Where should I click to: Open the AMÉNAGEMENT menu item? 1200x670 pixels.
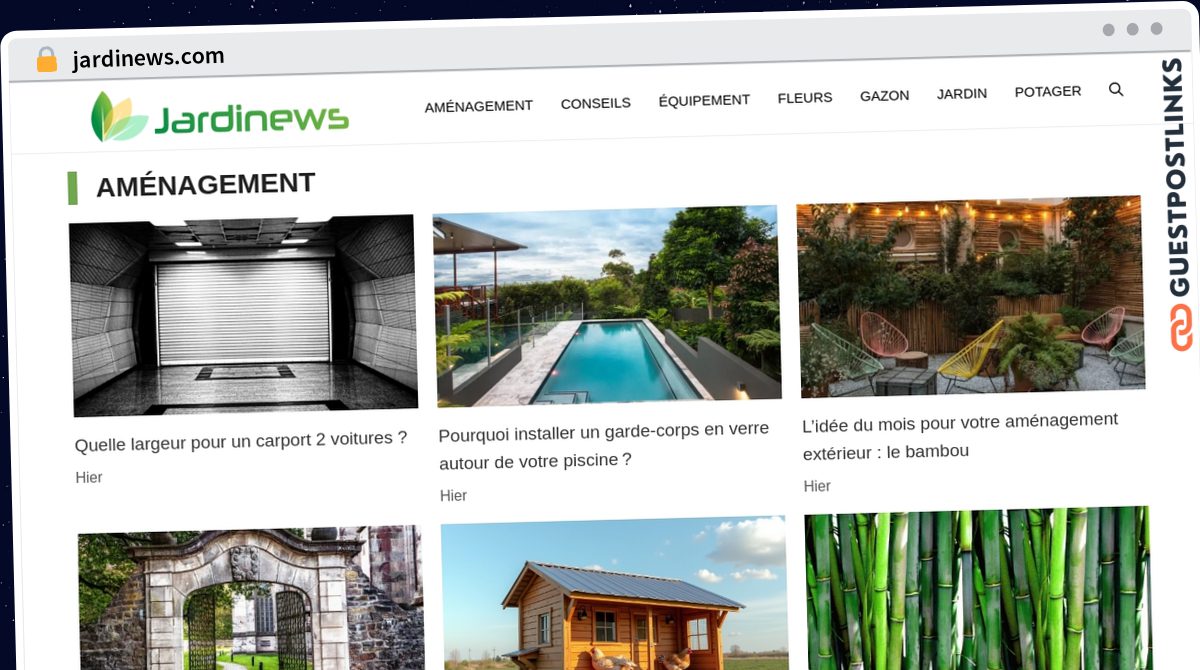[x=478, y=106]
